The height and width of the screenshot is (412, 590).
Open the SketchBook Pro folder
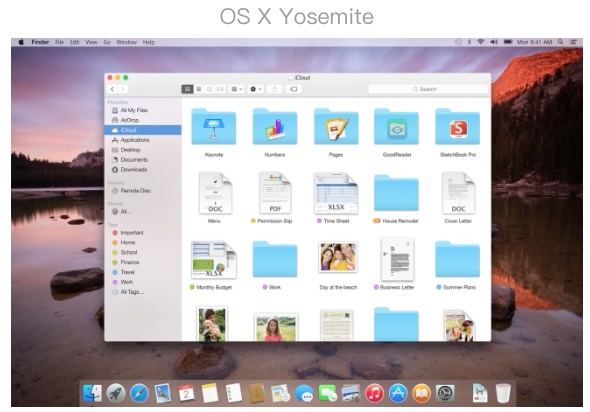click(458, 132)
